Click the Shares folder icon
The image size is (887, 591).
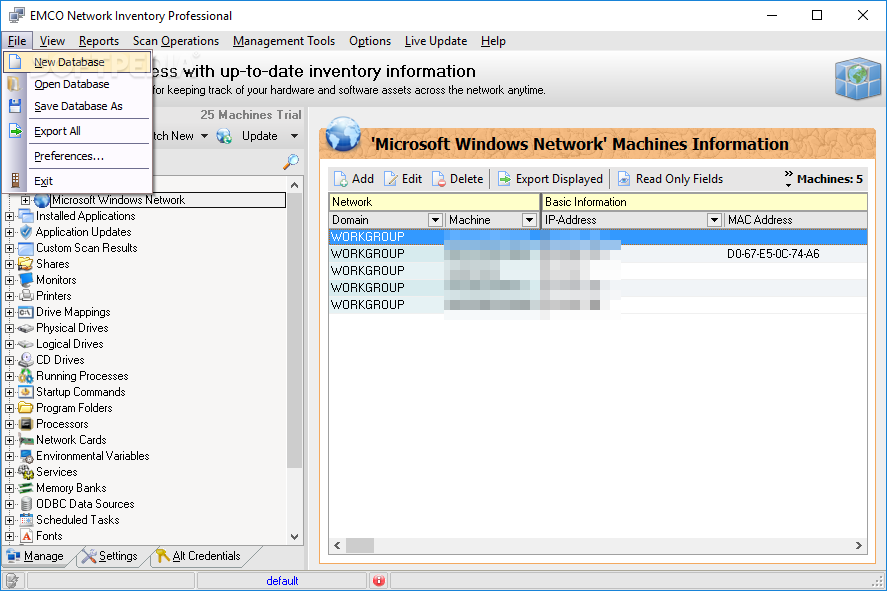(x=25, y=264)
